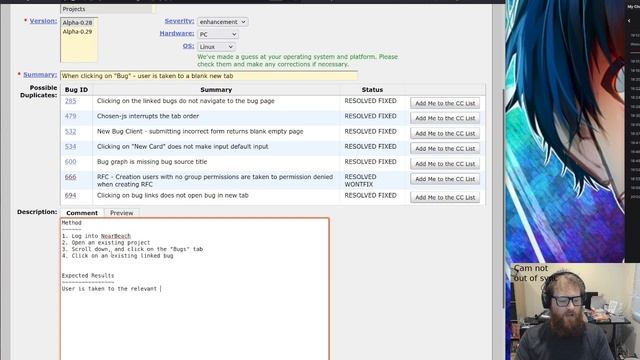Open bug ID 285 link

[x=70, y=101]
